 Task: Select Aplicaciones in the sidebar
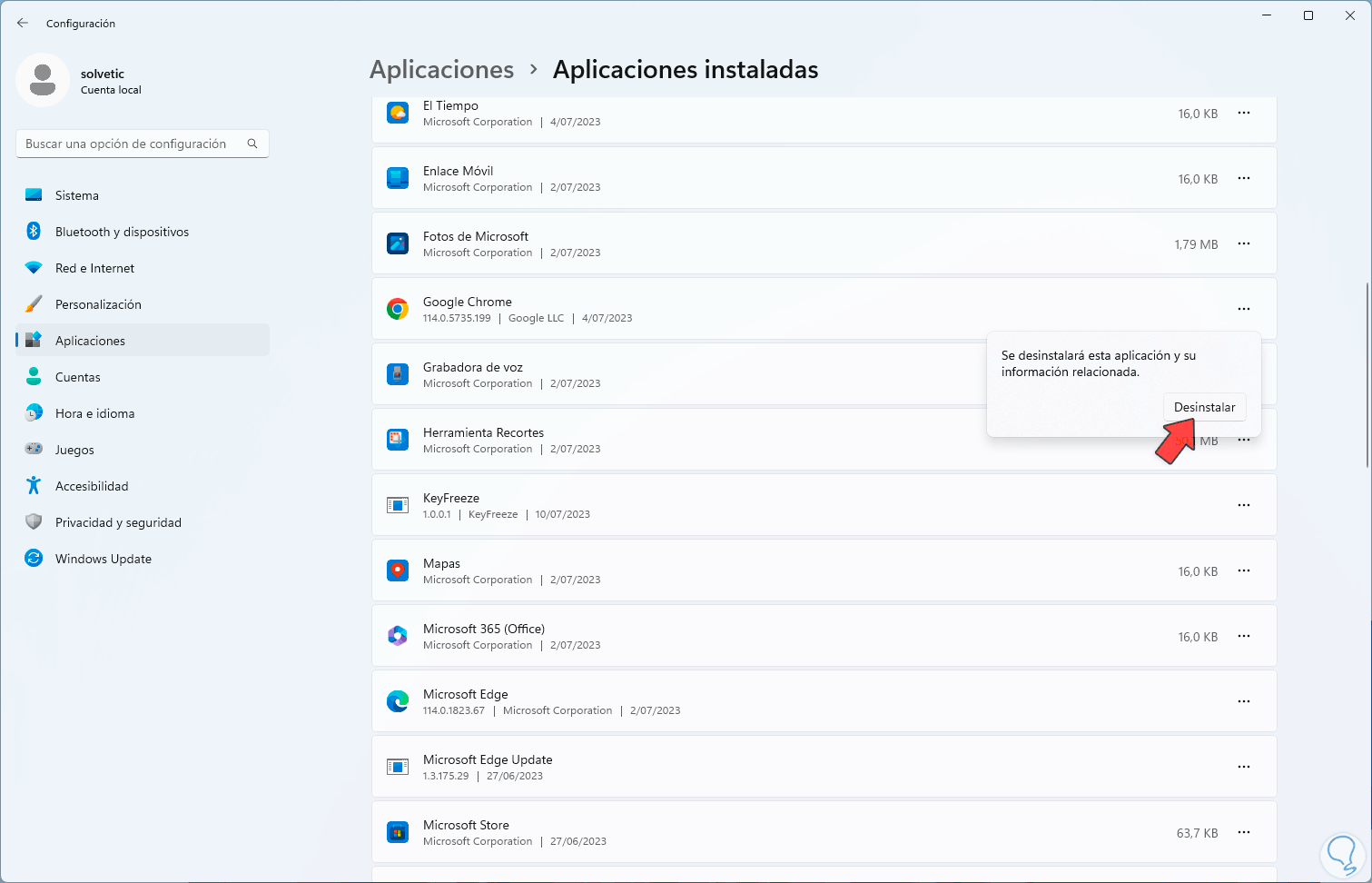143,341
